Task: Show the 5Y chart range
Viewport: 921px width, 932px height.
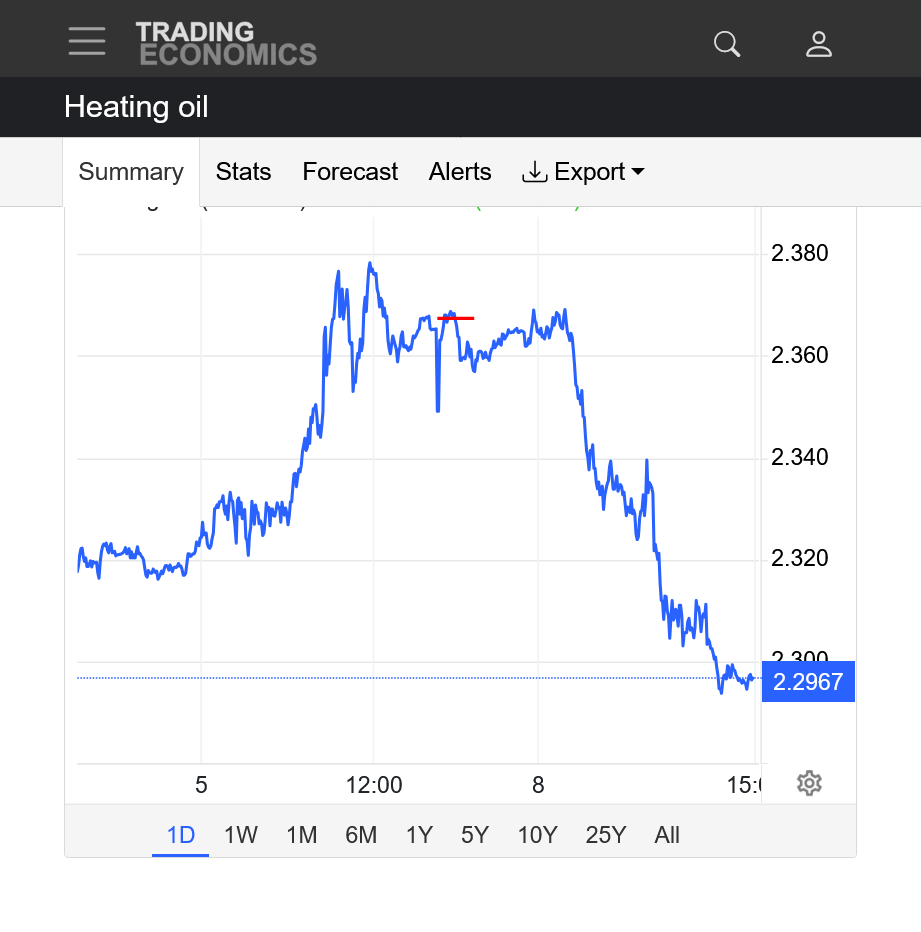Action: click(475, 835)
